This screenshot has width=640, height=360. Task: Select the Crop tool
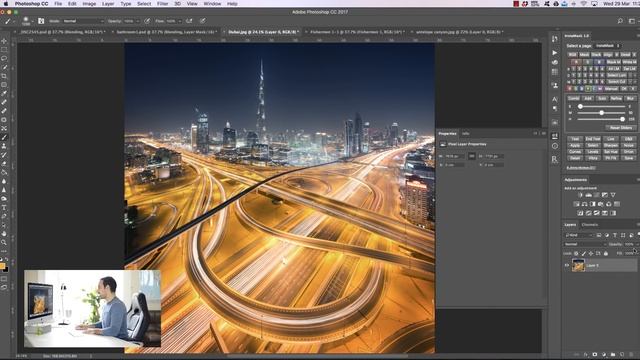click(x=4, y=76)
